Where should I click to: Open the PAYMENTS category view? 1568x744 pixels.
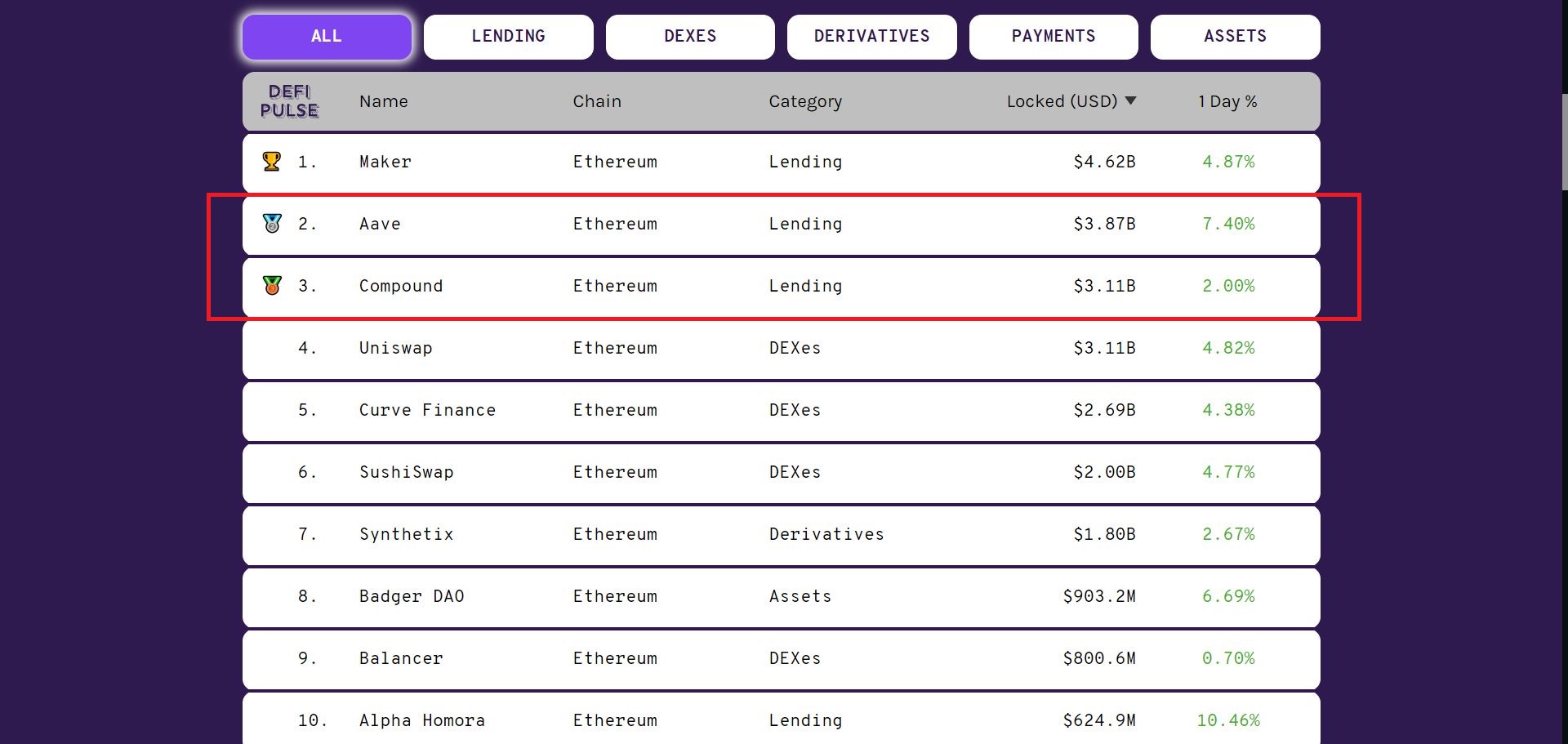click(x=1053, y=36)
